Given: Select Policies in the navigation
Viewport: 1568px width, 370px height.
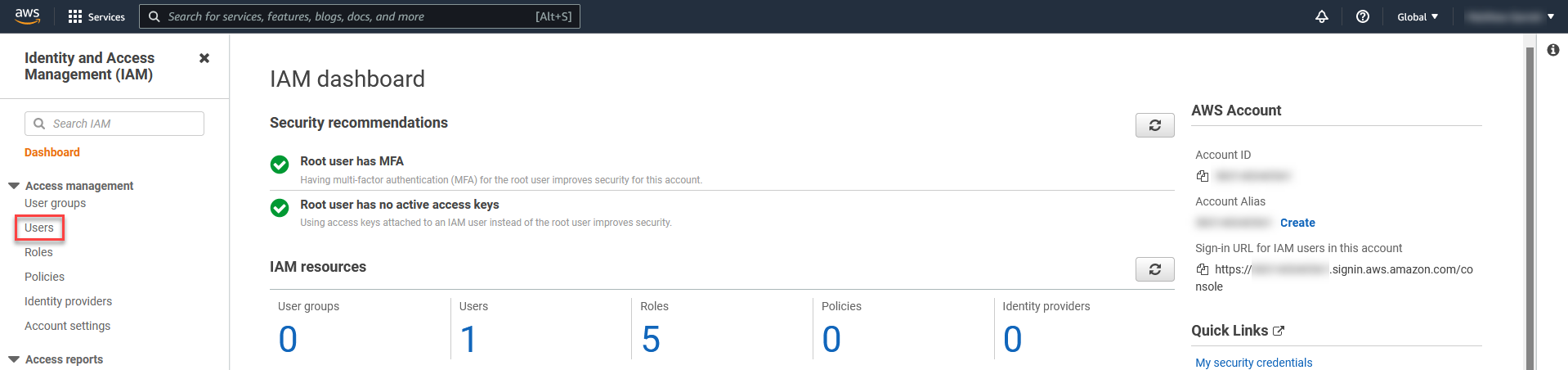Looking at the screenshot, I should coord(44,277).
